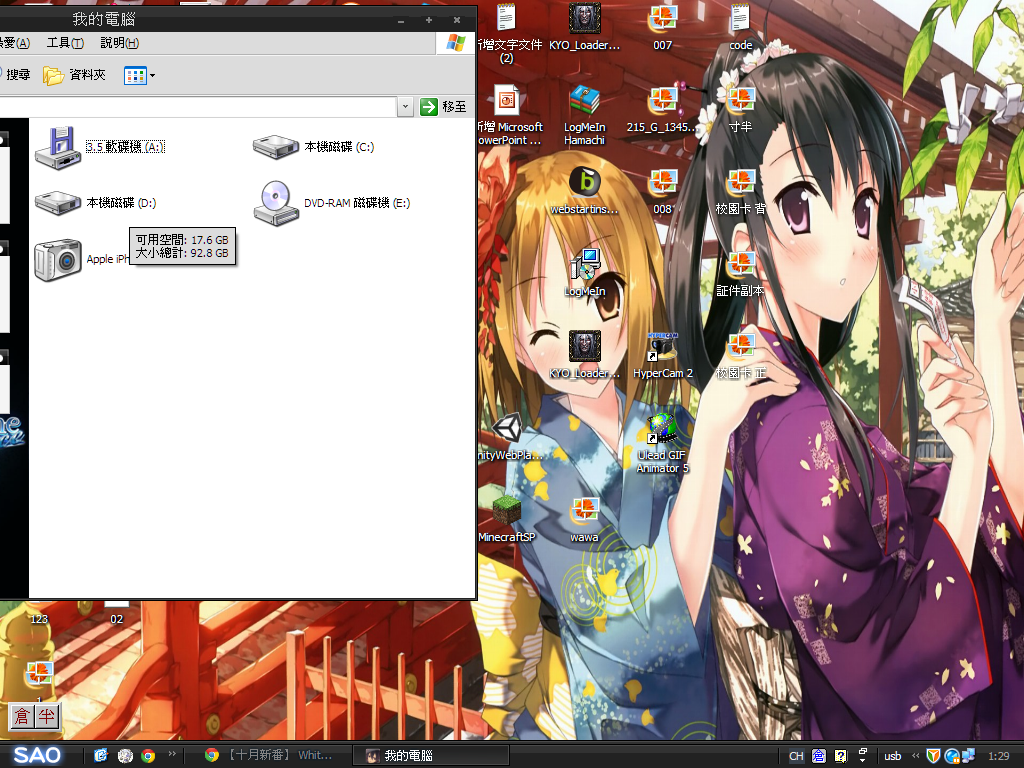Image resolution: width=1024 pixels, height=768 pixels.
Task: Select the Apple iPhone camera device
Action: 57,260
